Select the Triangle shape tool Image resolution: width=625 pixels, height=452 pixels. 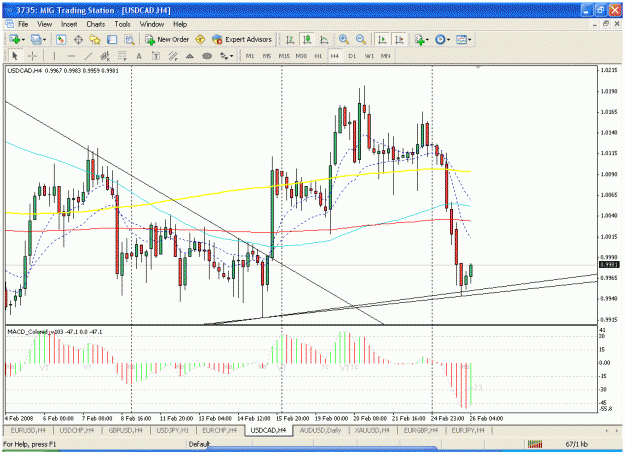pyautogui.click(x=190, y=56)
